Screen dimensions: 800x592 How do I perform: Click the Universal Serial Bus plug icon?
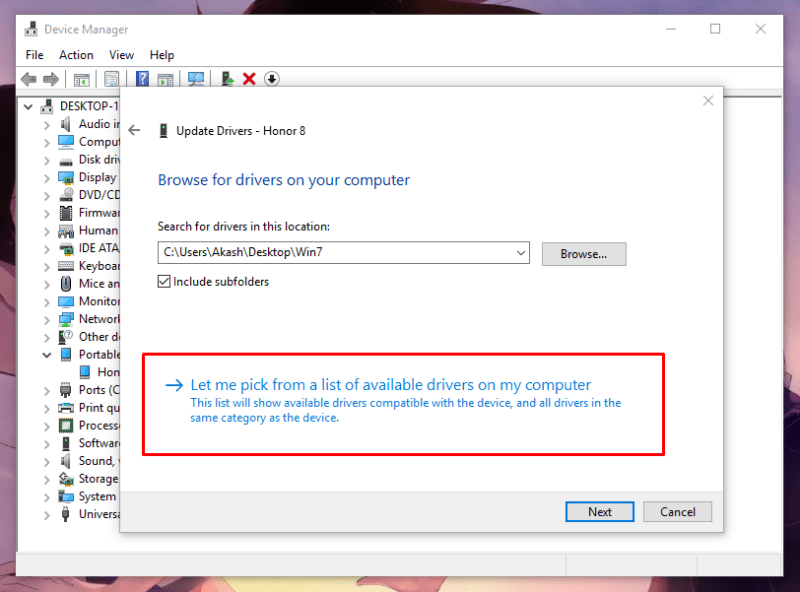[65, 514]
